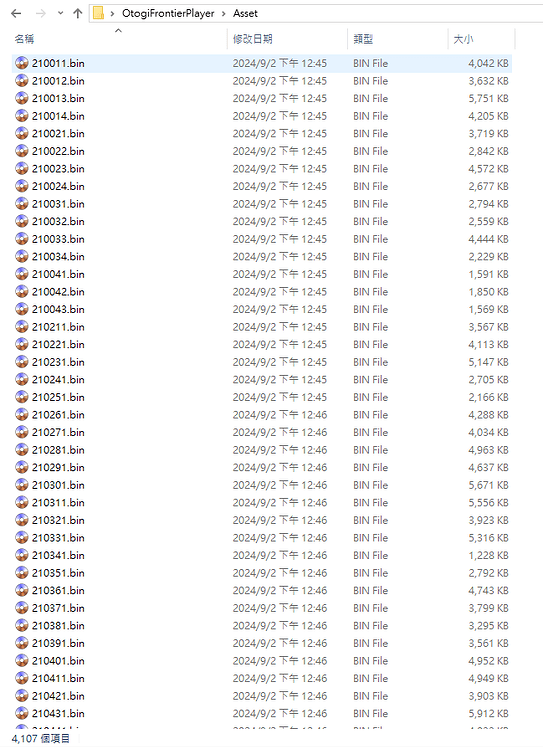Click the folder icon in address bar

tap(98, 13)
